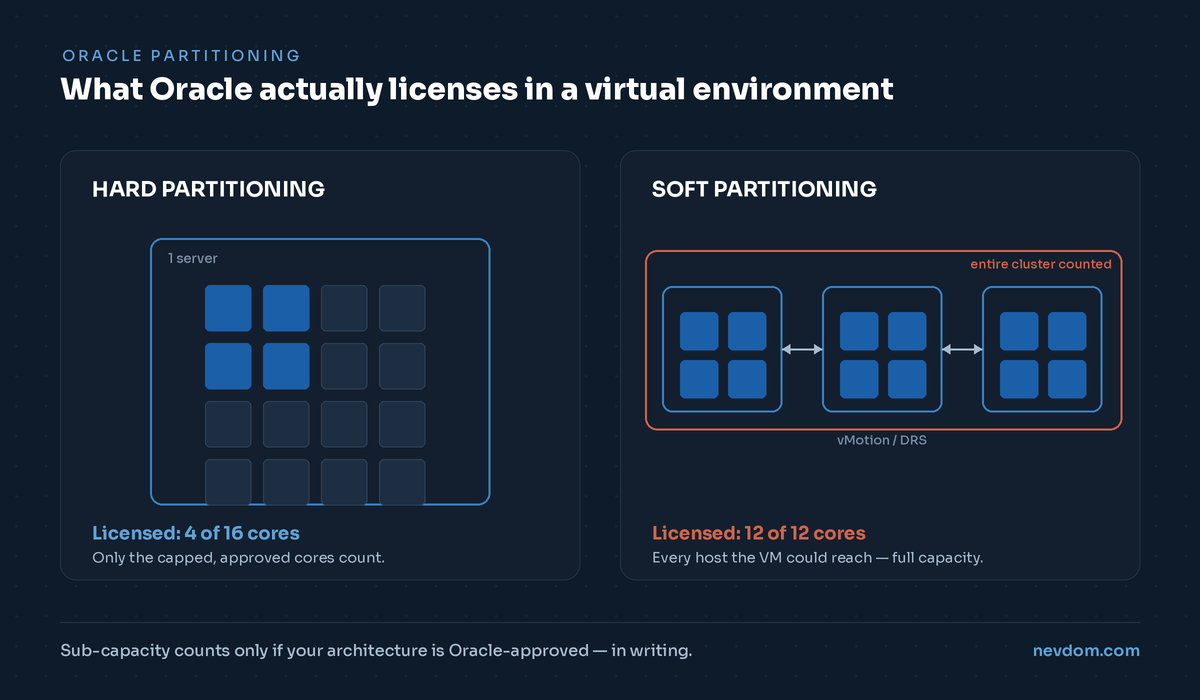Image resolution: width=1200 pixels, height=700 pixels.
Task: Click the ORACLE PARTITIONING eyebrow label
Action: 181,56
